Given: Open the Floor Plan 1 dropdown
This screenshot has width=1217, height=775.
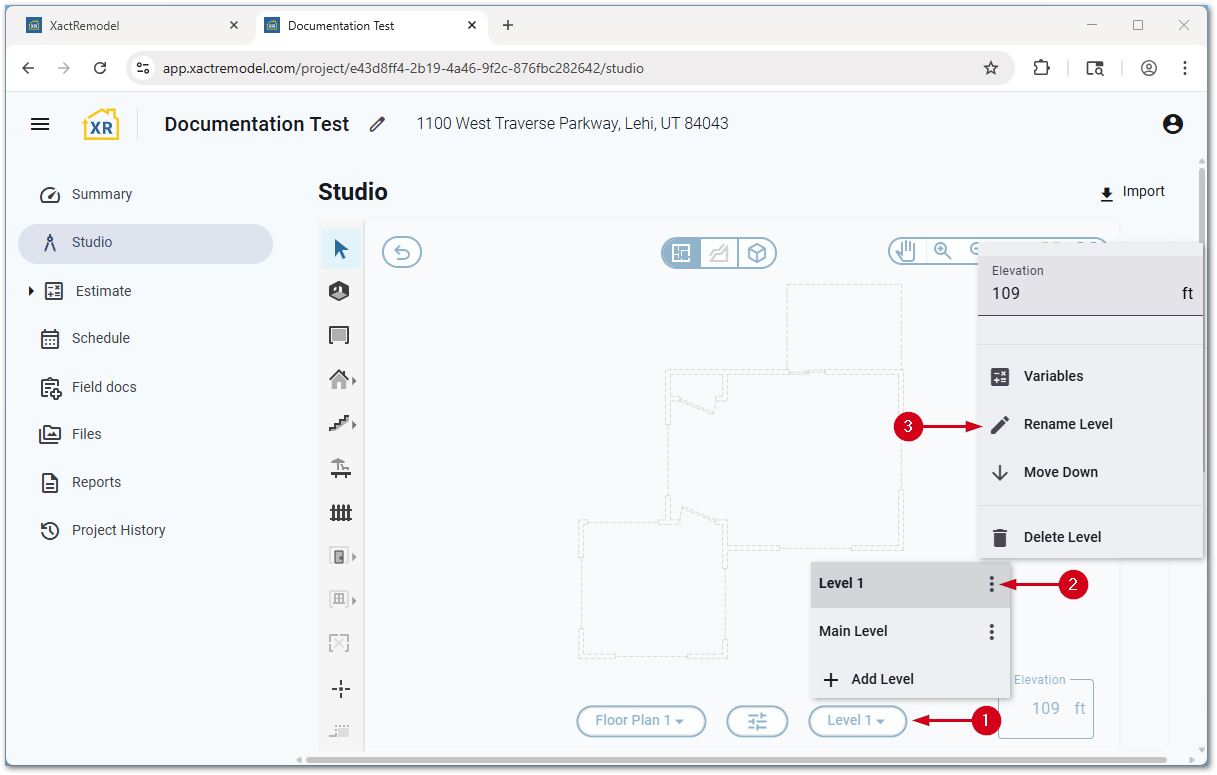Looking at the screenshot, I should click(x=640, y=721).
